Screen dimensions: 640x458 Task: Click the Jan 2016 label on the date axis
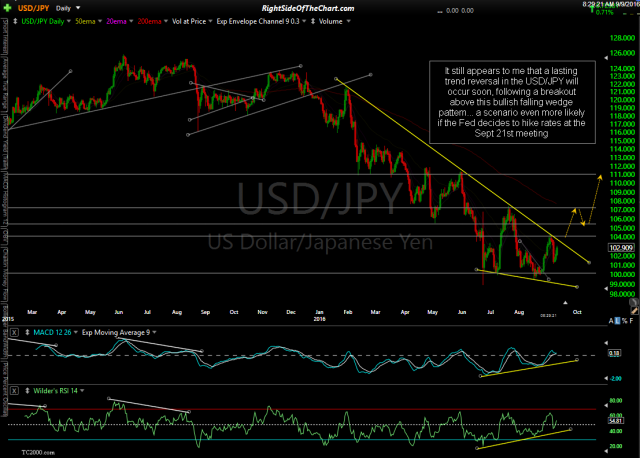pos(320,315)
